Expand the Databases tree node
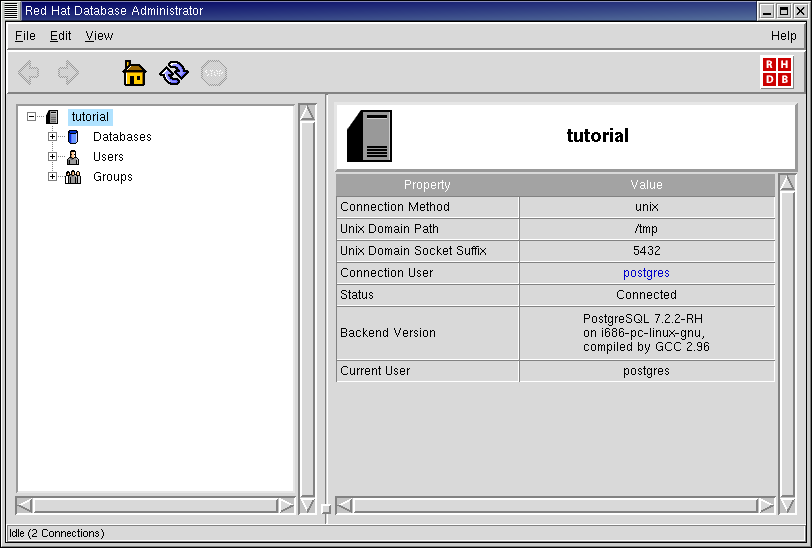This screenshot has height=548, width=812. click(52, 137)
